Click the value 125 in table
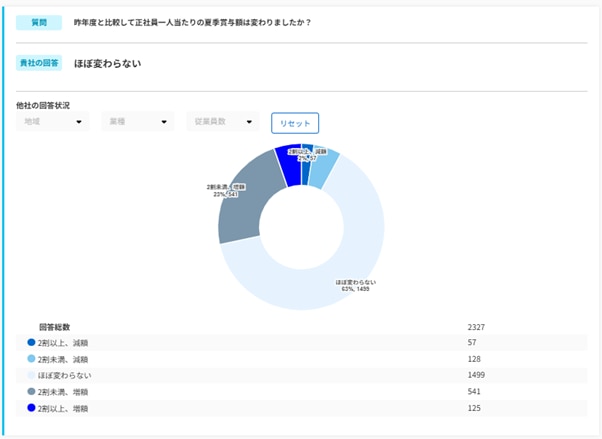 (474, 408)
